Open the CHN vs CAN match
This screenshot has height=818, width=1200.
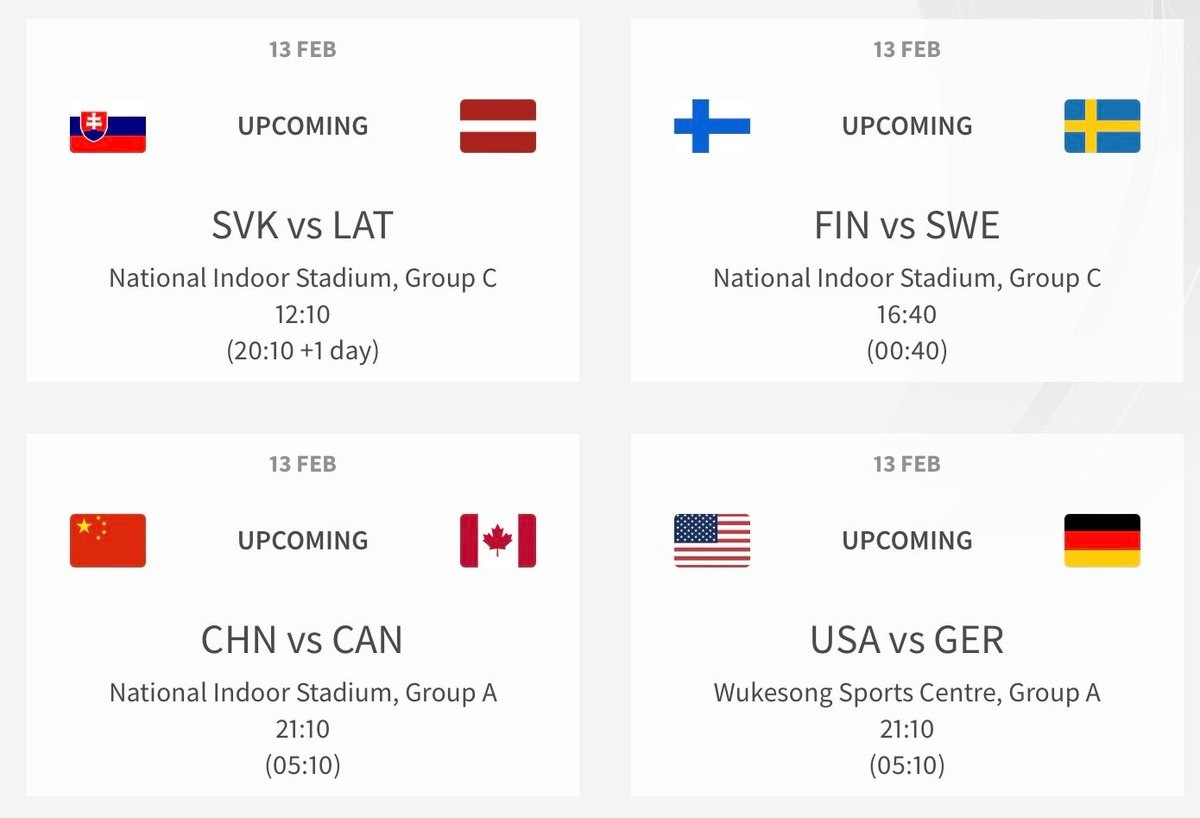tap(302, 640)
